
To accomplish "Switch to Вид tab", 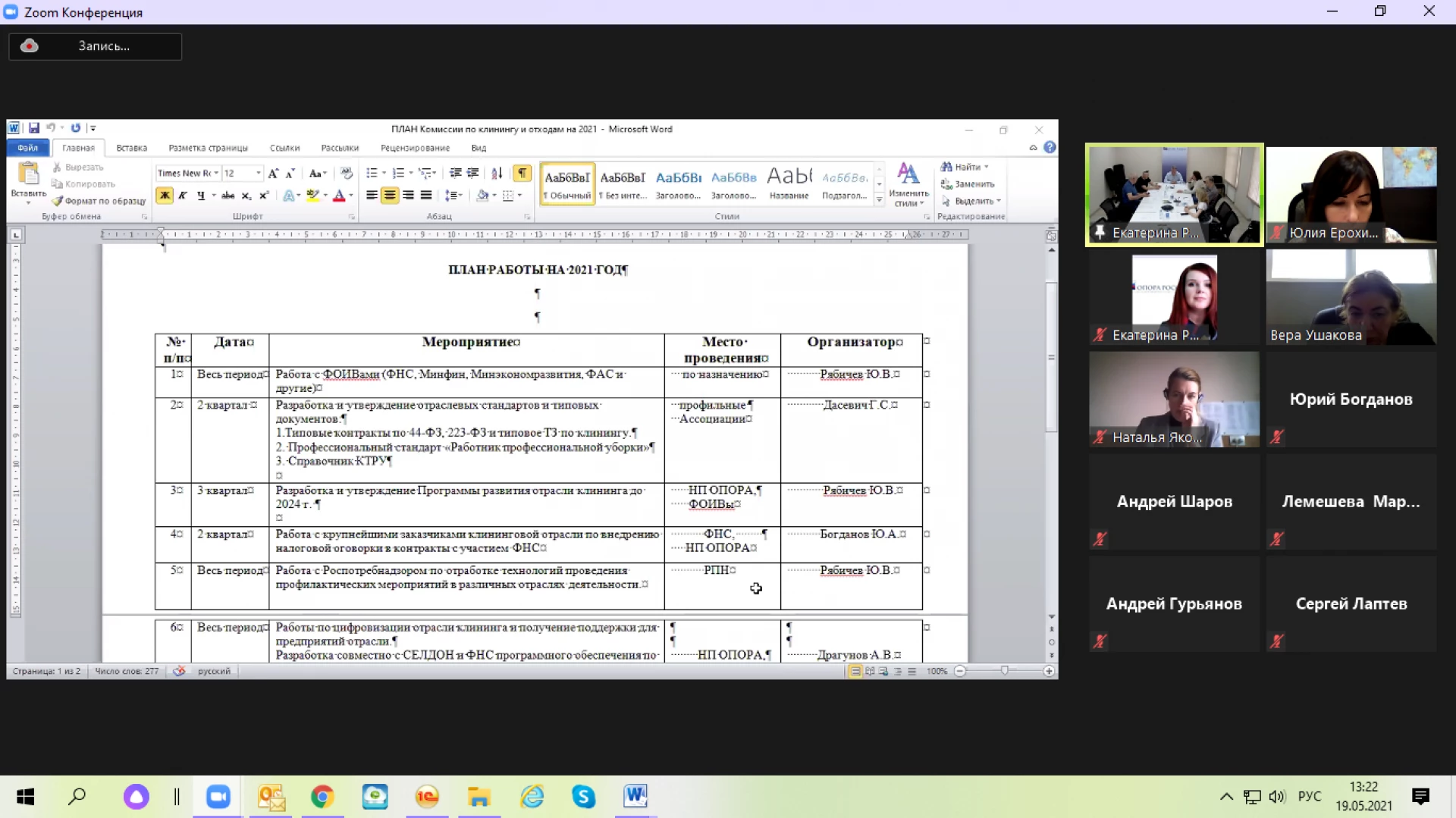I will 479,148.
